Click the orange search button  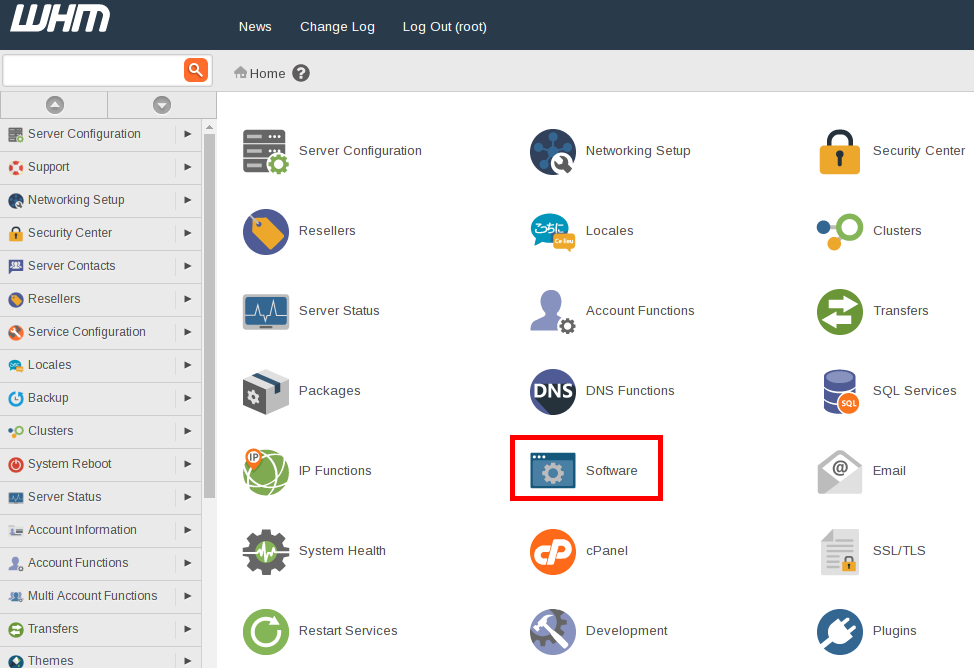(x=195, y=70)
